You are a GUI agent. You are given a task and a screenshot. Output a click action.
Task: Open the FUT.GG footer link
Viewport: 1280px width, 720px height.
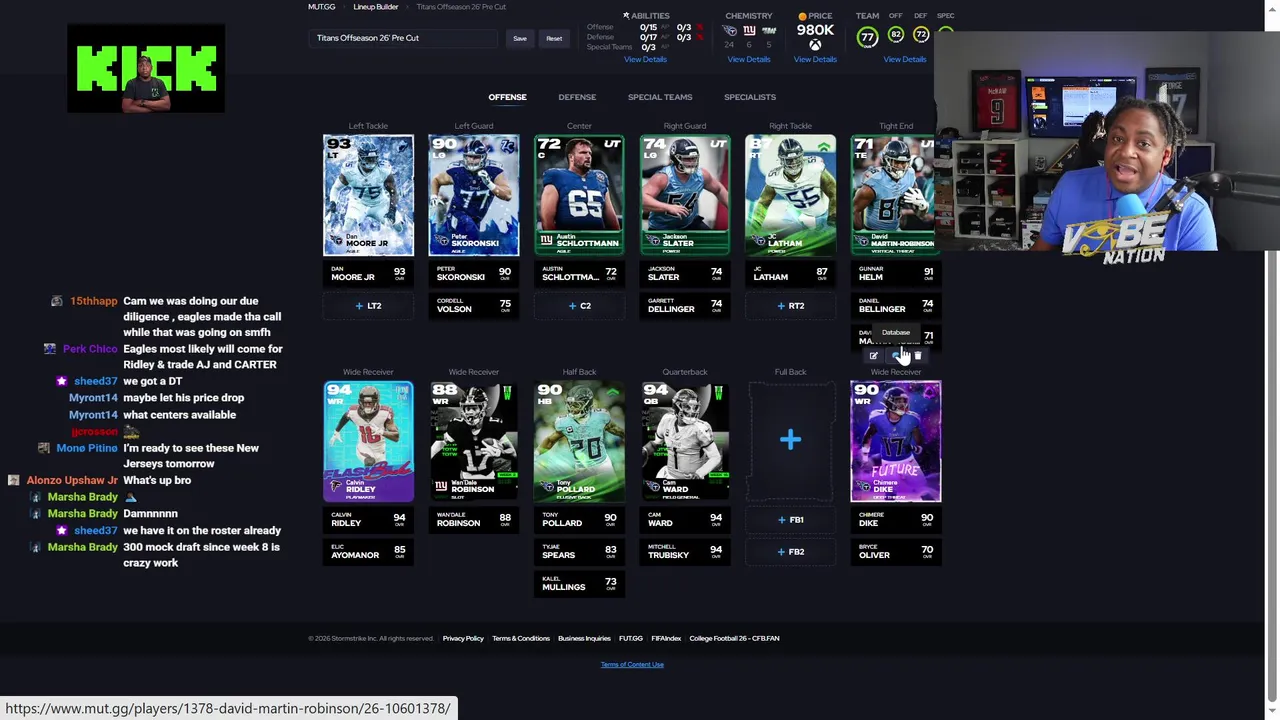631,638
